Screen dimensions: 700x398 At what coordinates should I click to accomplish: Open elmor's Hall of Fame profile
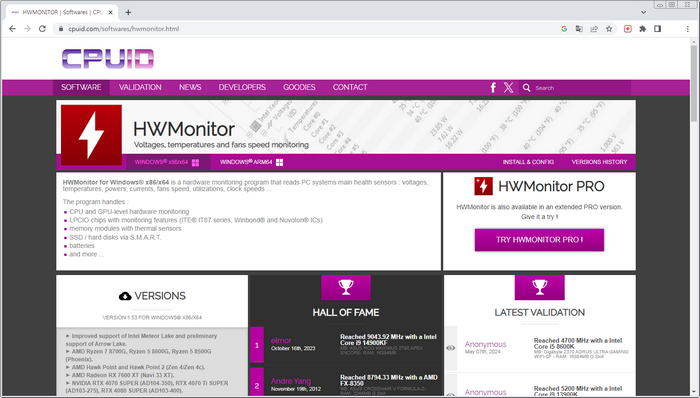[x=281, y=340]
